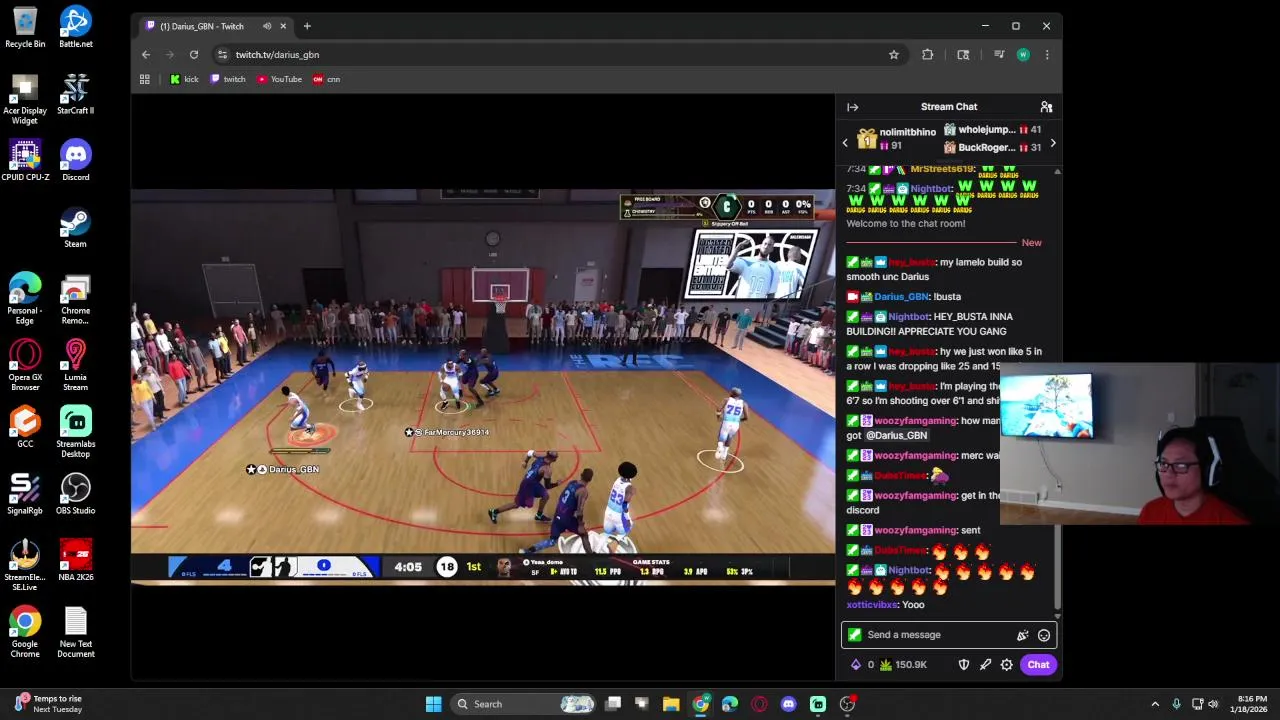
Task: Click Darius_GBN username in chat
Action: (x=901, y=297)
